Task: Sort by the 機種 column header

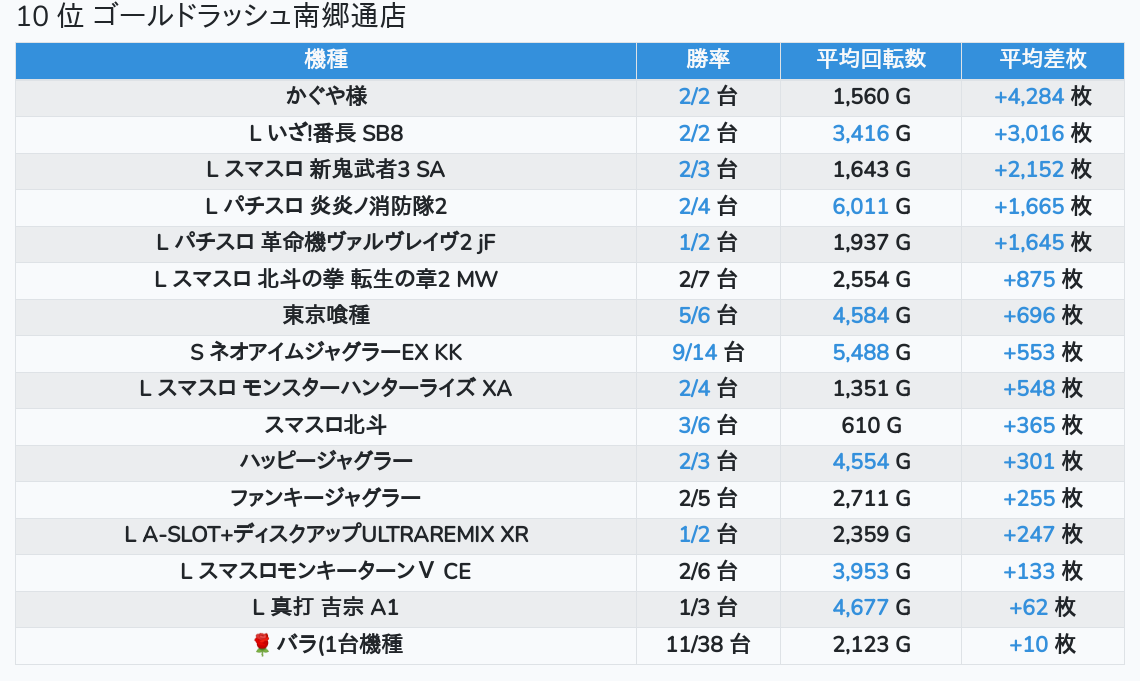Action: 326,60
